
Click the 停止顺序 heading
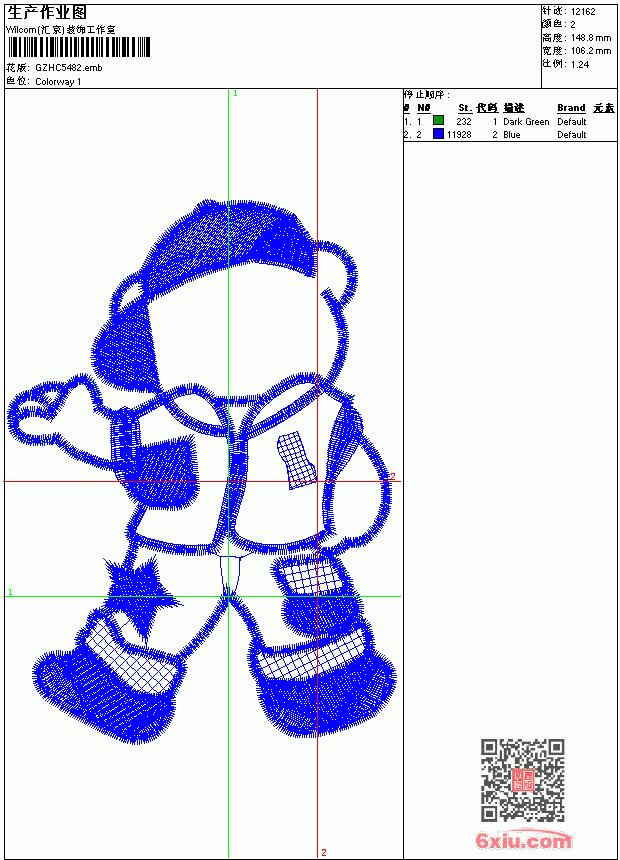click(426, 95)
